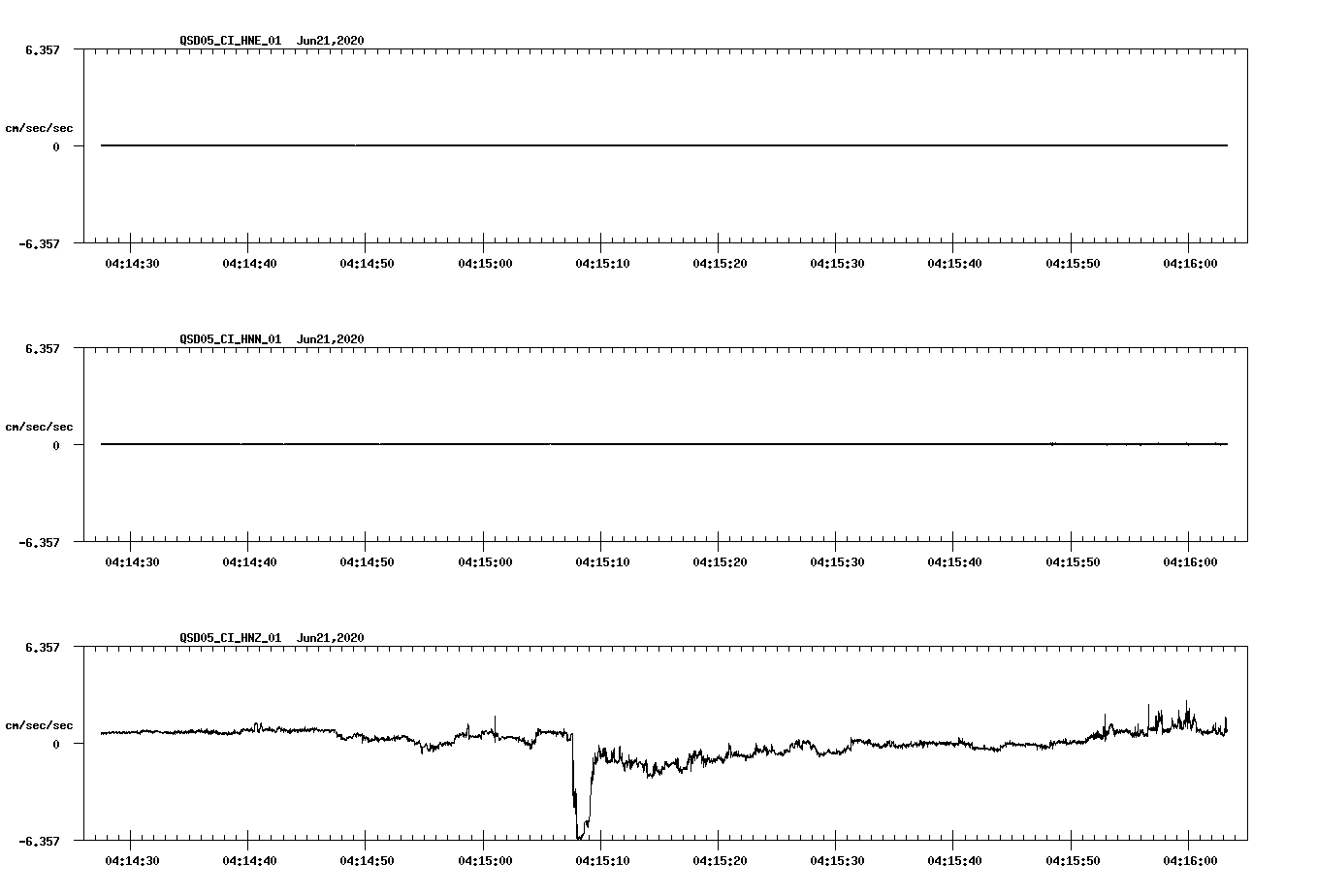Click the 0 axis value of HNN plot
1317x896 pixels.
(x=56, y=446)
